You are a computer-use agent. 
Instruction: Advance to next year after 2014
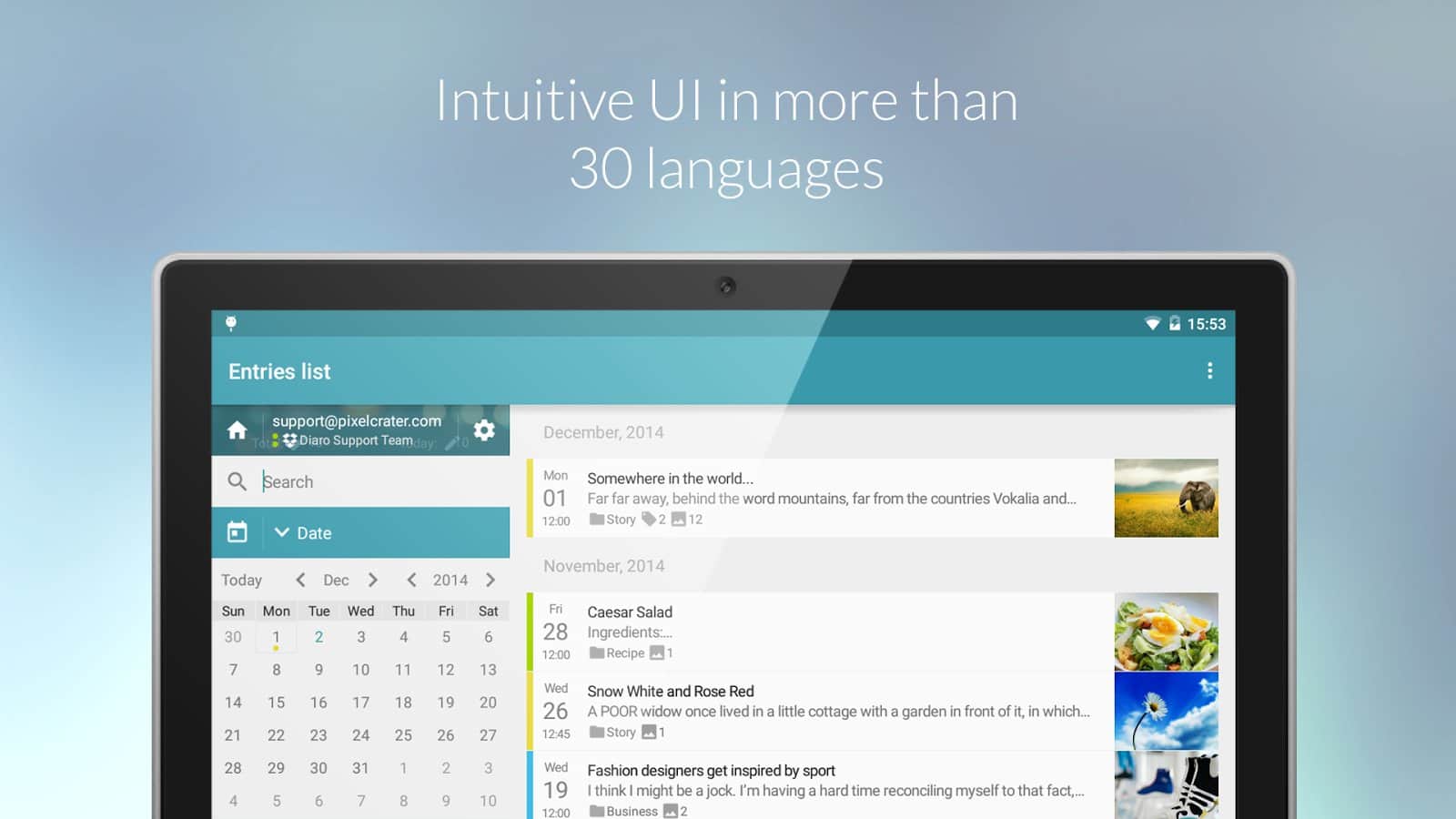[x=490, y=580]
